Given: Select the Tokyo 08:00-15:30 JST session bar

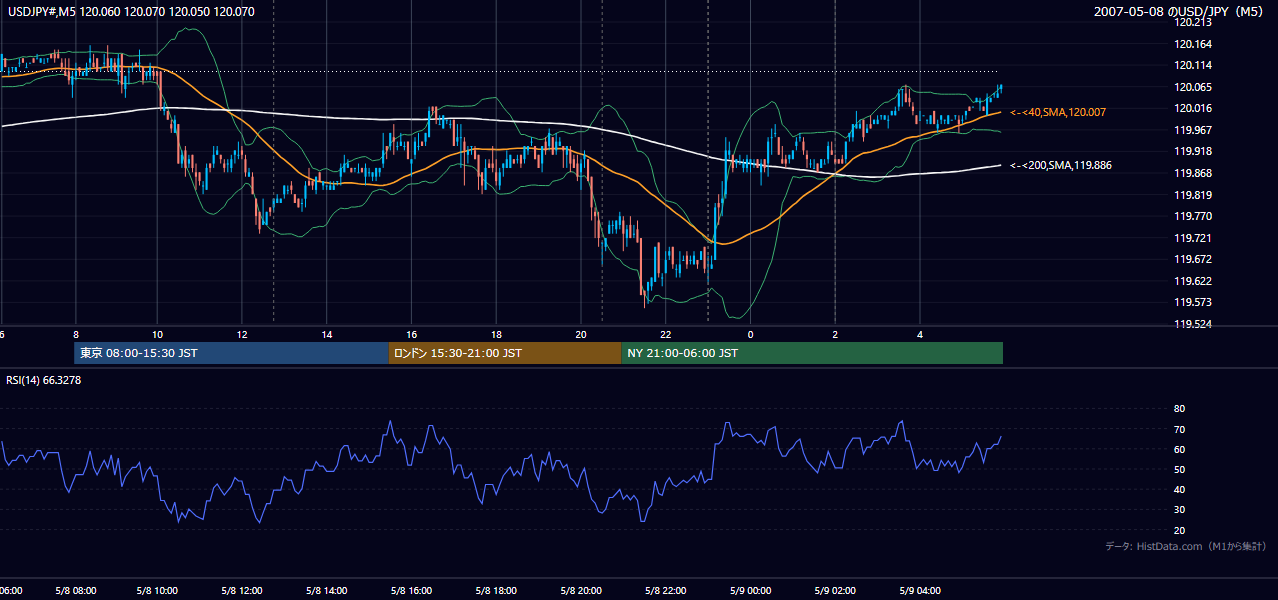Looking at the screenshot, I should tap(231, 353).
